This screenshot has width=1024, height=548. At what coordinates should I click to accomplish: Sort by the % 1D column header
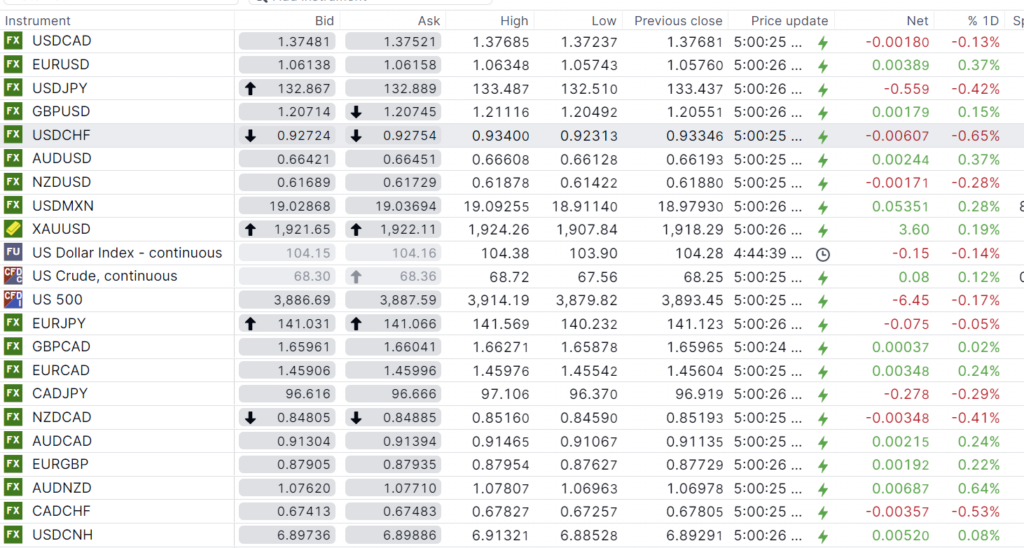click(x=983, y=20)
